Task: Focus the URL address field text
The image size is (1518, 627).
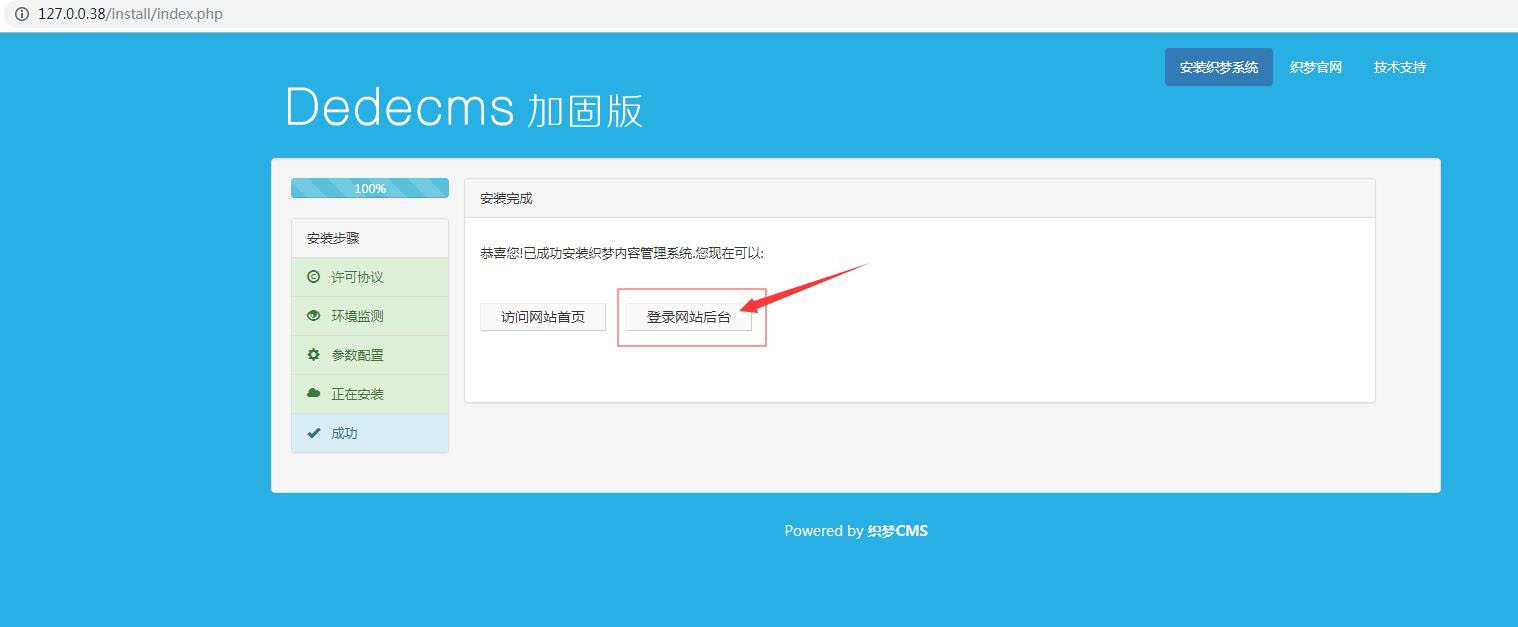Action: point(130,14)
